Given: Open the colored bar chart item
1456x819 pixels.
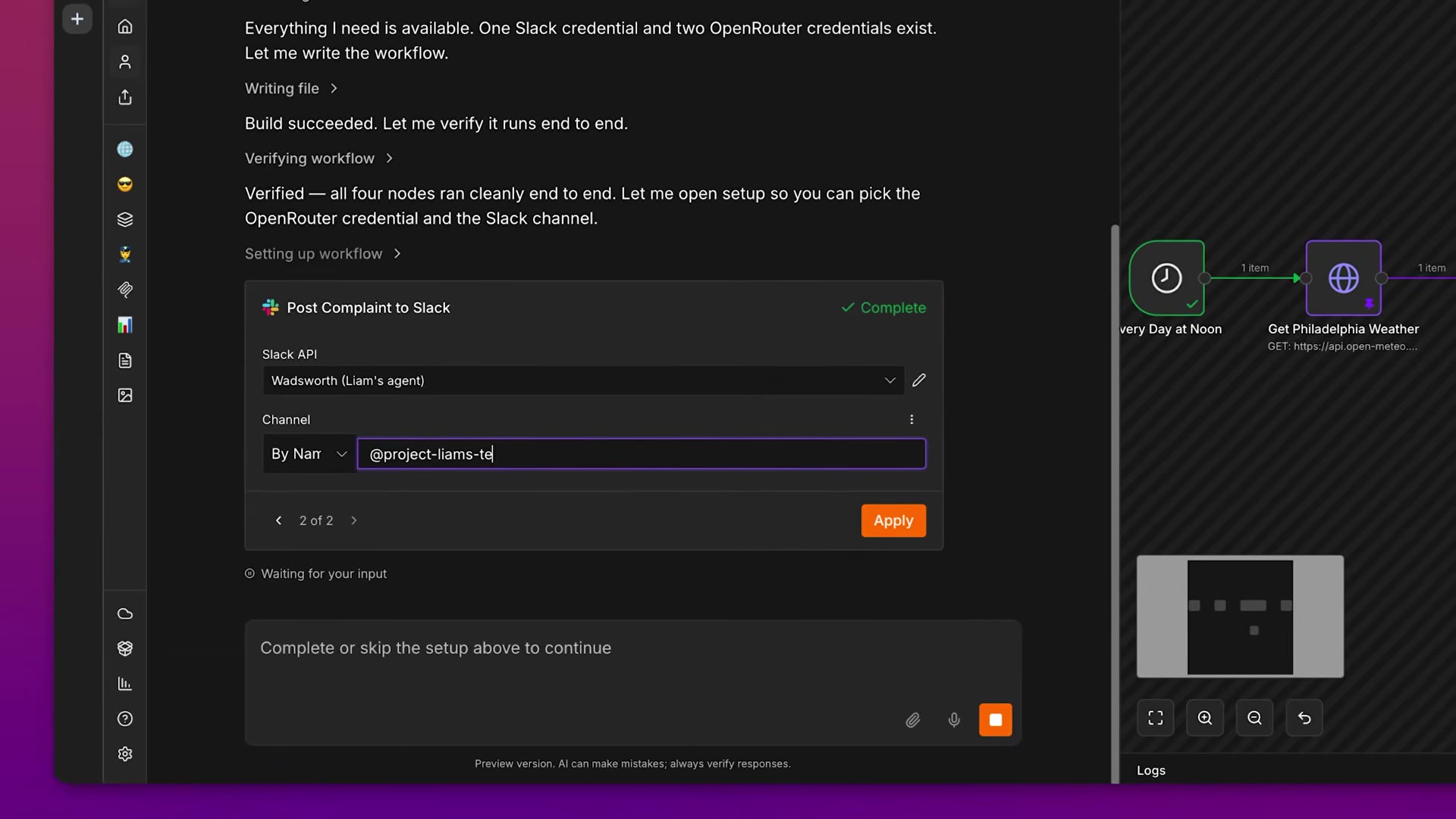Looking at the screenshot, I should coord(125,325).
